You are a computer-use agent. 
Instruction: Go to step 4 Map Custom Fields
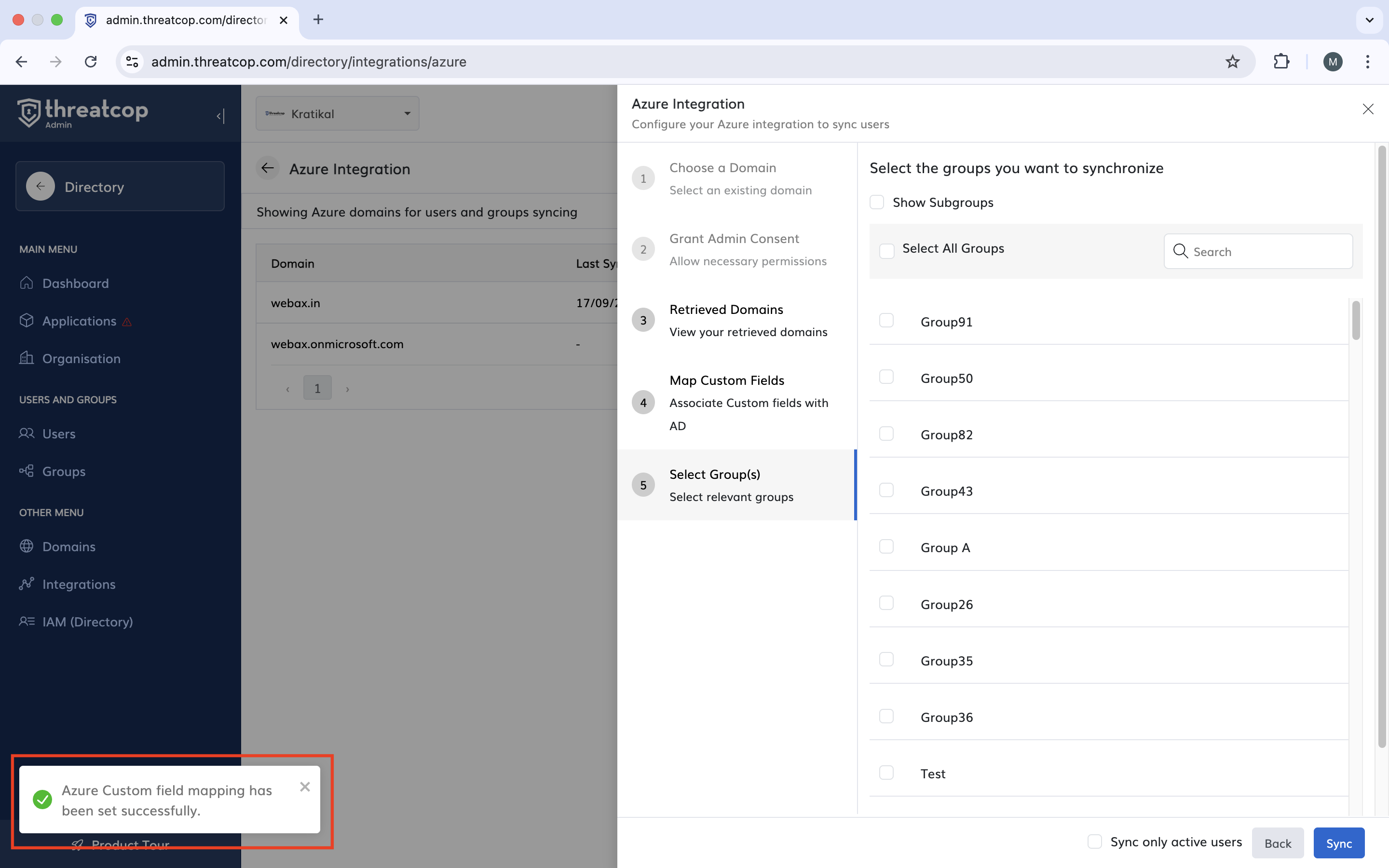tap(727, 380)
